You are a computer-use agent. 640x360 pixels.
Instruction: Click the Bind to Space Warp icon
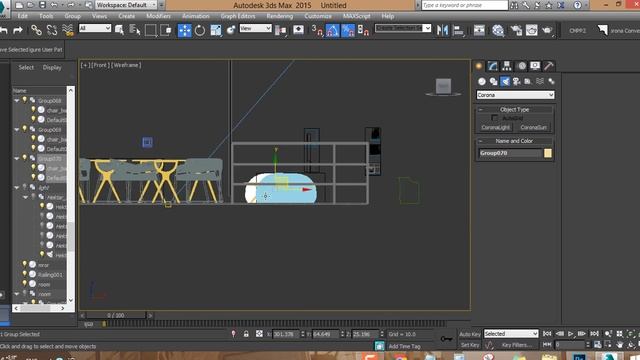67,30
